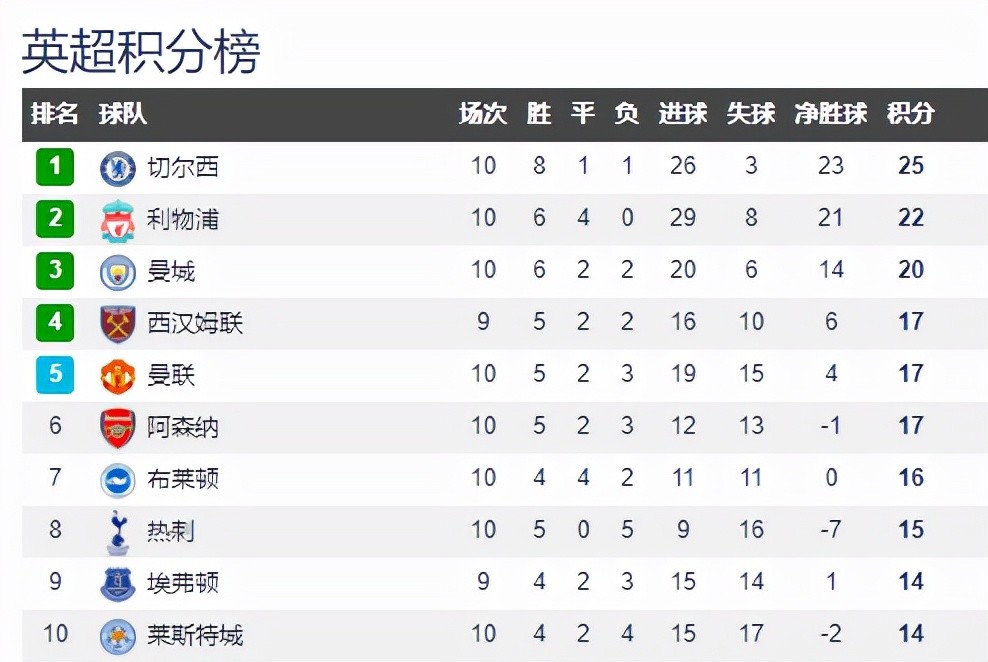Open the 切尔西 team name link
Viewport: 988px width, 662px height.
pos(183,168)
